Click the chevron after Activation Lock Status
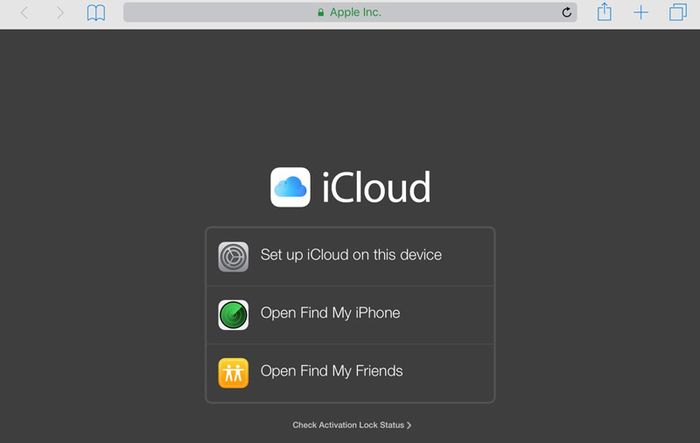 (x=409, y=425)
